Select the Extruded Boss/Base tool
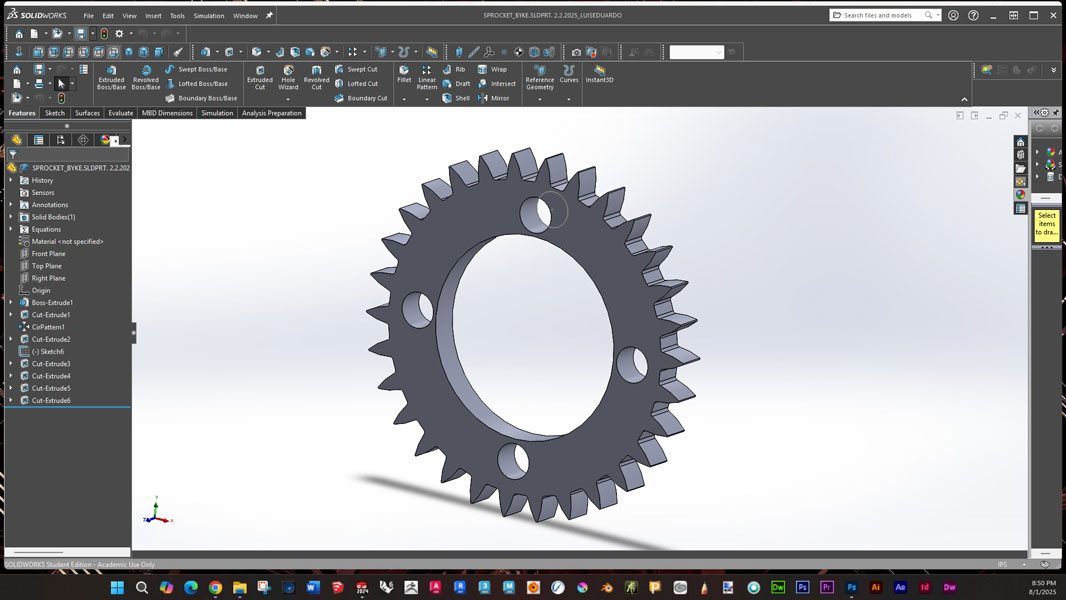The width and height of the screenshot is (1066, 600). (111, 77)
